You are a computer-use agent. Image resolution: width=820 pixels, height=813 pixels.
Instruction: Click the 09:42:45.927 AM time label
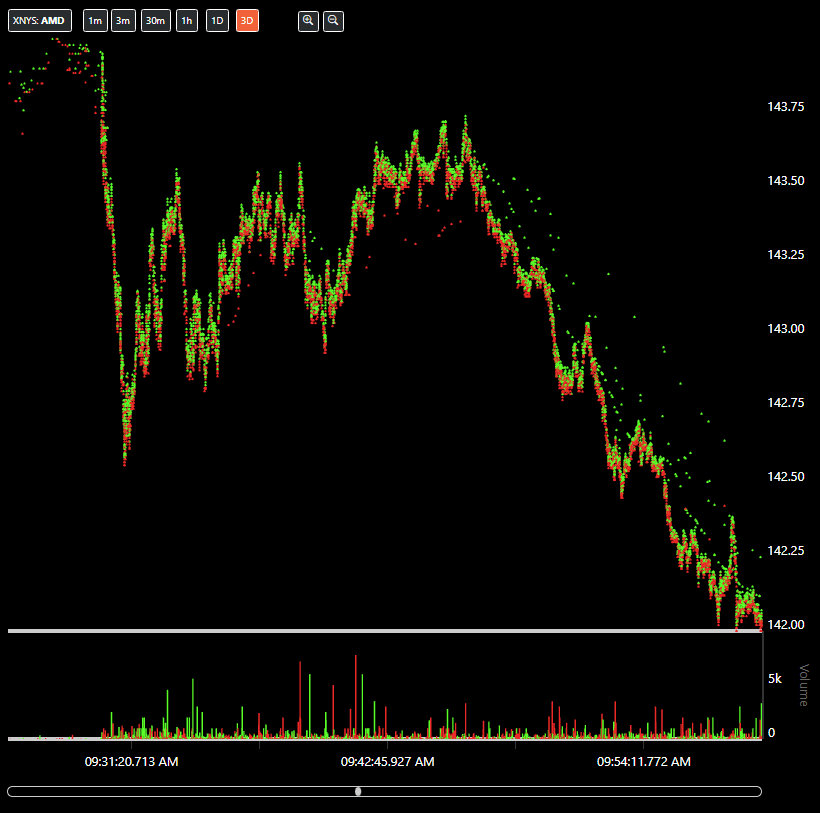387,762
